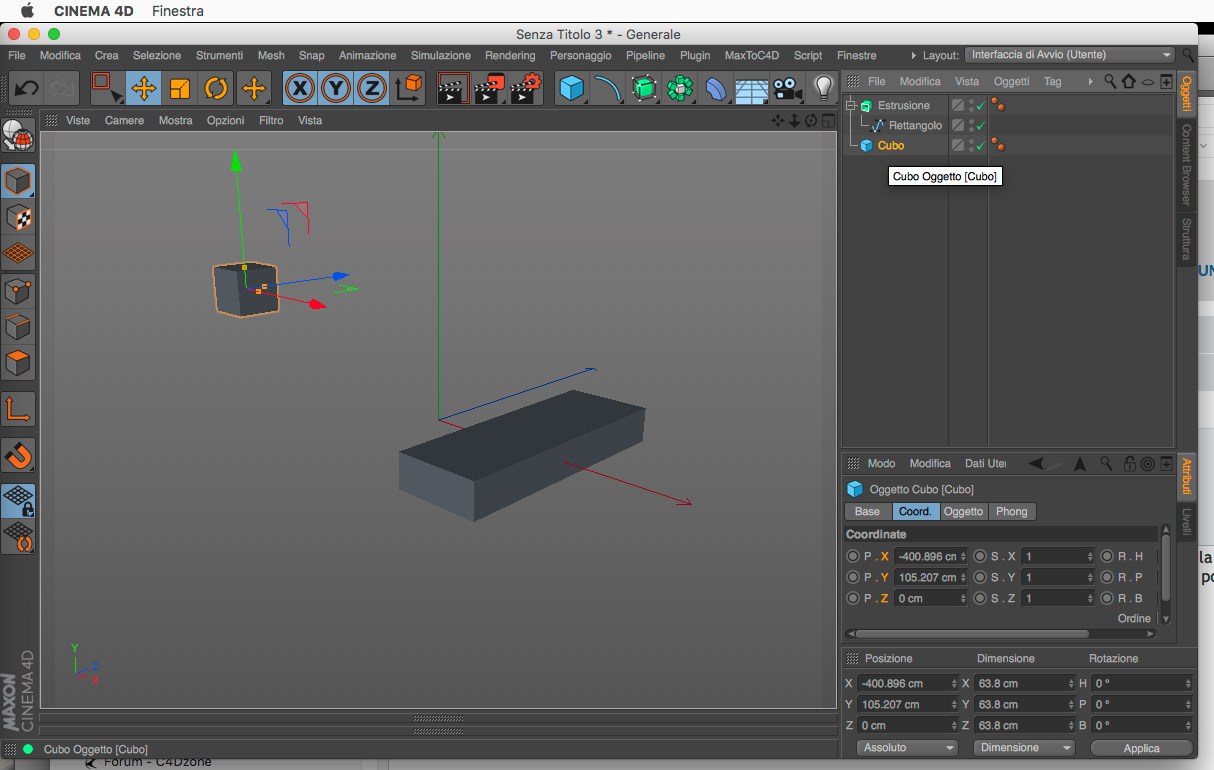Toggle the X axis lock
This screenshot has width=1214, height=770.
tap(300, 88)
